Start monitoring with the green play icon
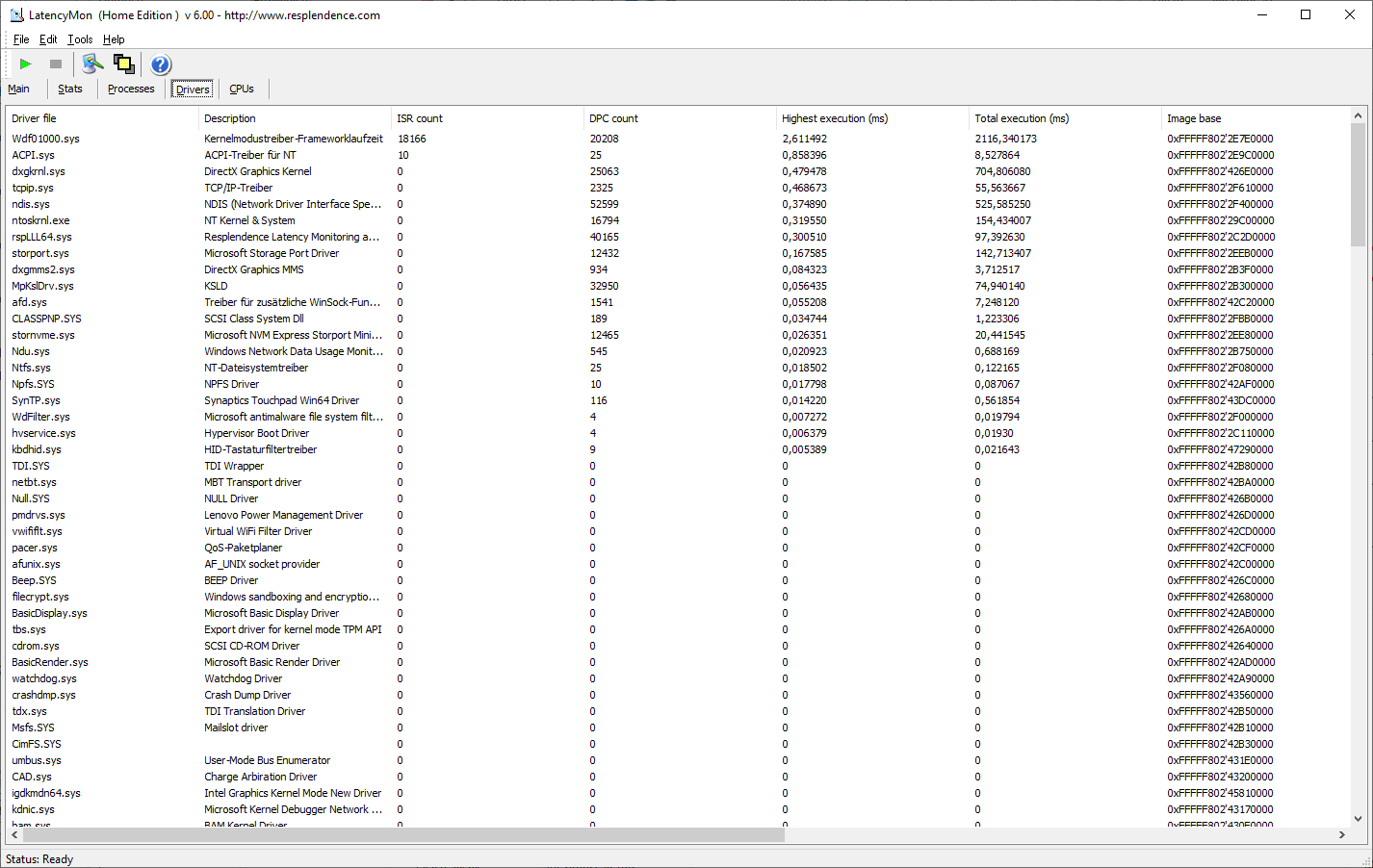 (x=26, y=64)
